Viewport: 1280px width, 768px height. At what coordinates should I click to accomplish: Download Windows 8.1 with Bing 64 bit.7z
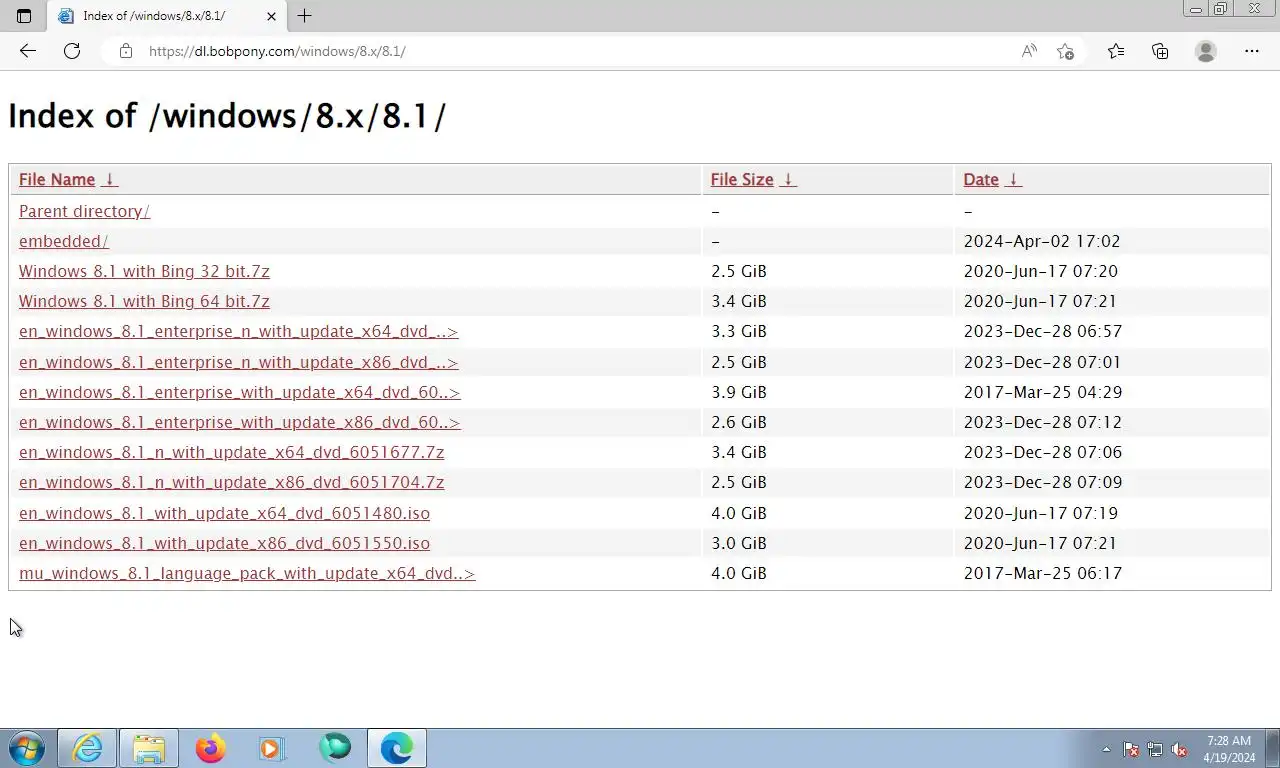pyautogui.click(x=144, y=301)
